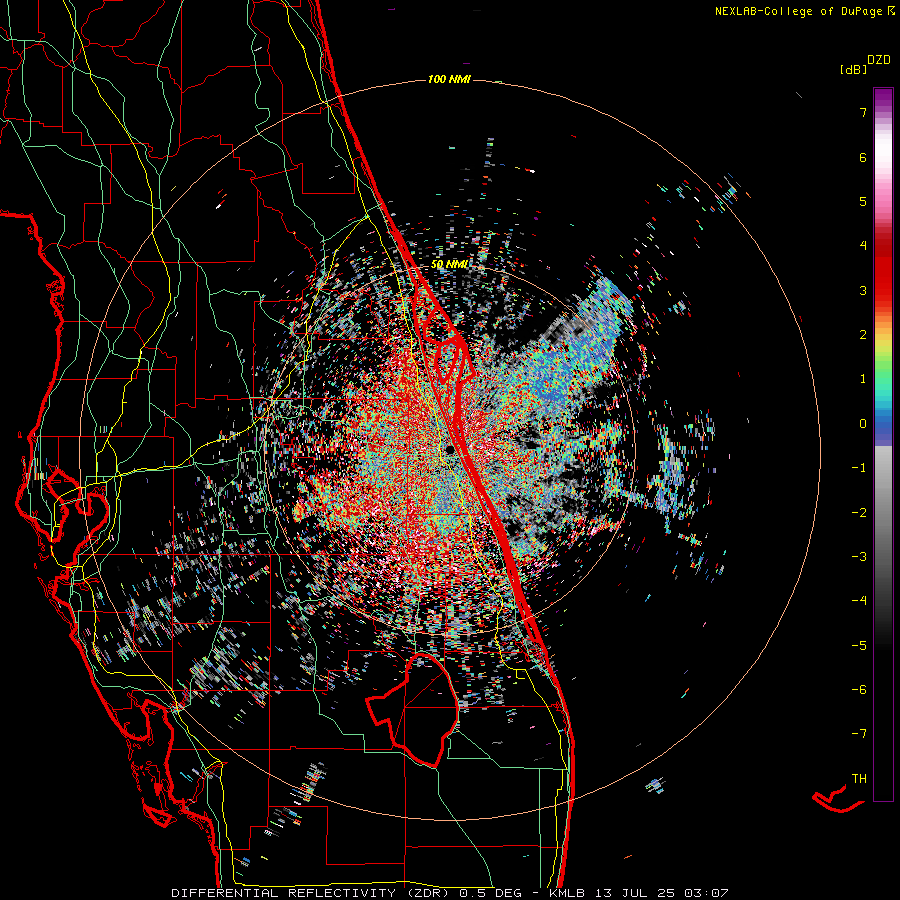Viewport: 900px width, 900px height.
Task: Click the 50 NMI range ring label
Action: click(449, 265)
